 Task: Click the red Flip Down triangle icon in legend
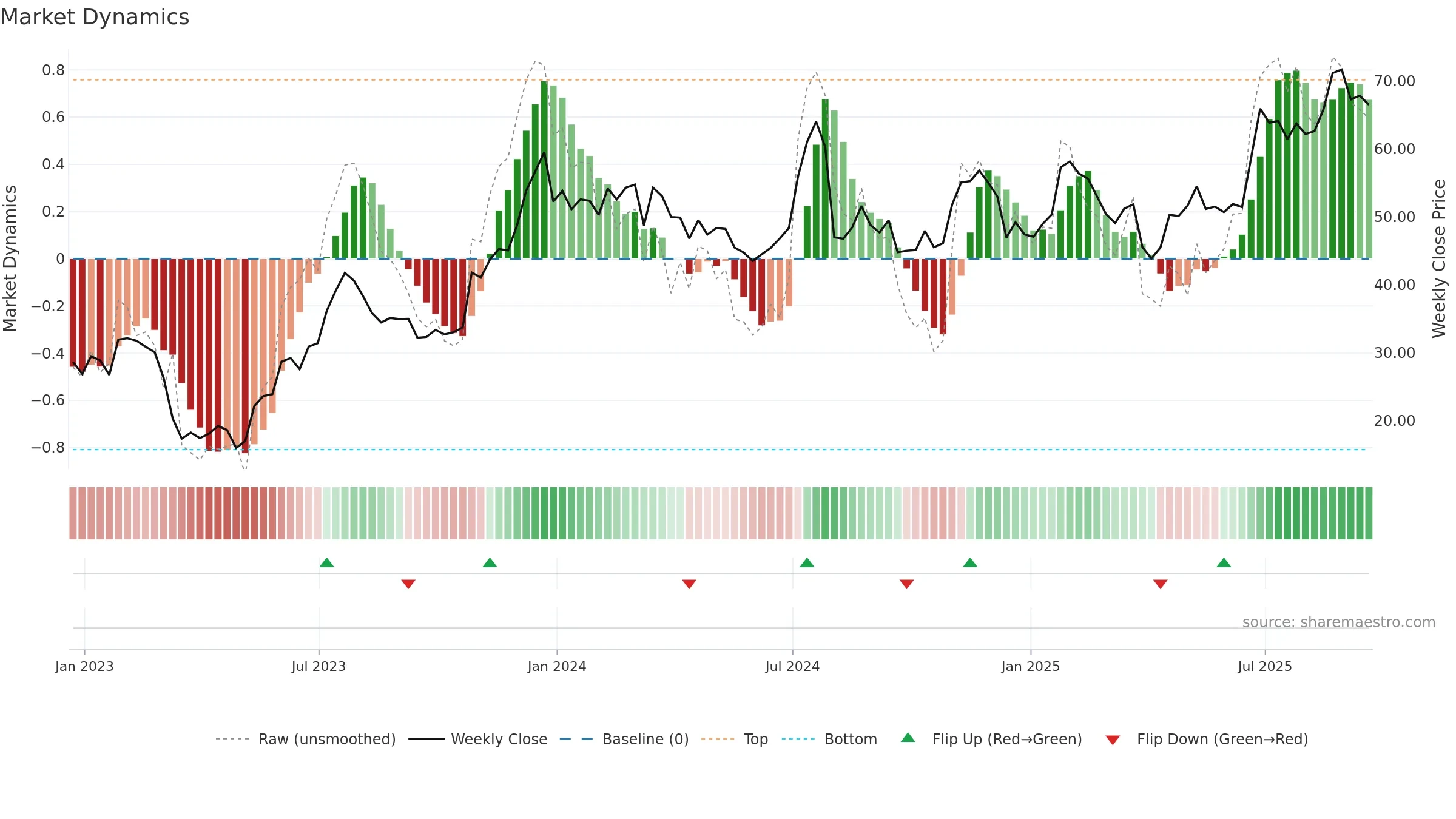coord(1113,740)
